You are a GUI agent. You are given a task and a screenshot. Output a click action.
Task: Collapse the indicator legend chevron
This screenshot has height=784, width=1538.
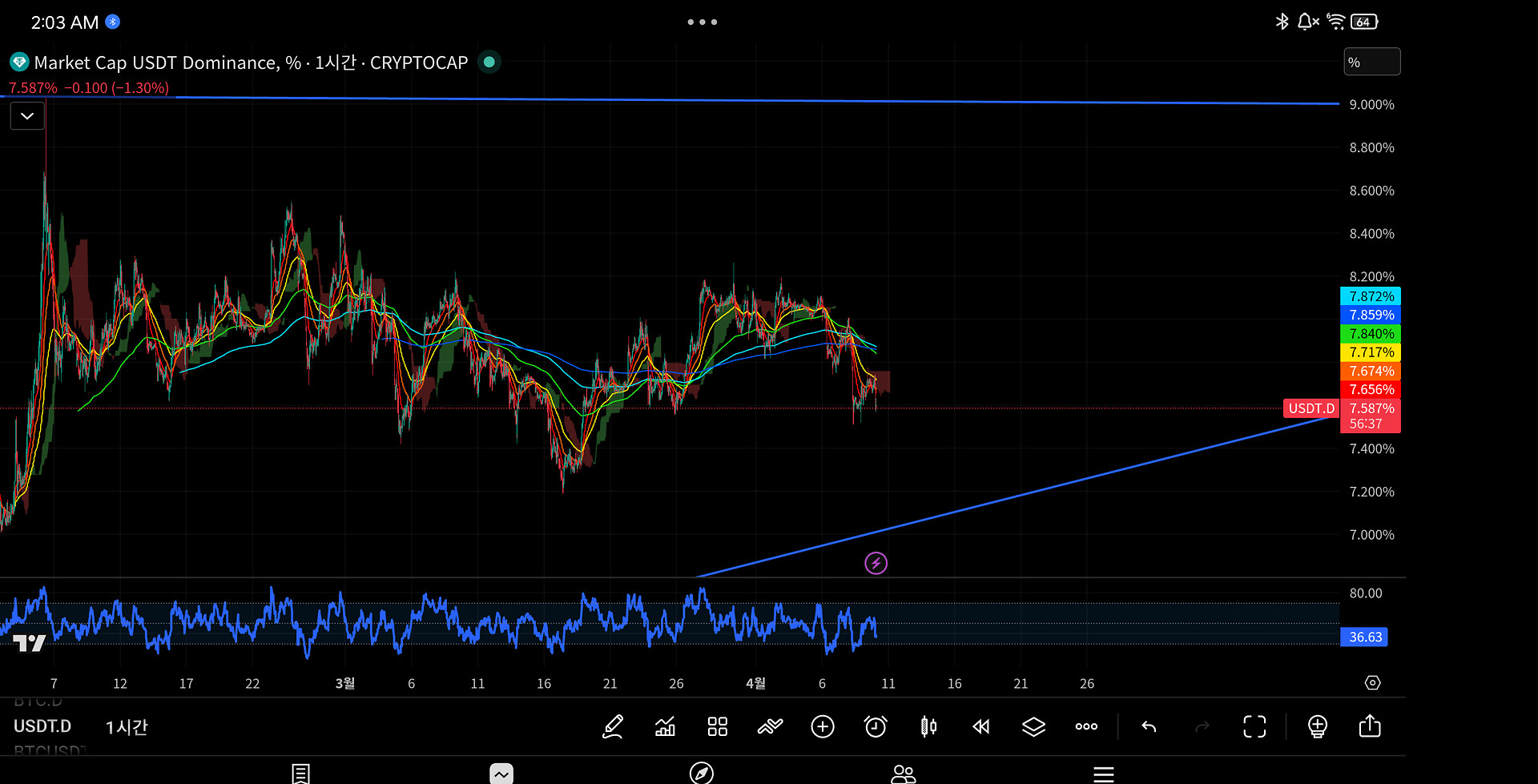click(27, 116)
